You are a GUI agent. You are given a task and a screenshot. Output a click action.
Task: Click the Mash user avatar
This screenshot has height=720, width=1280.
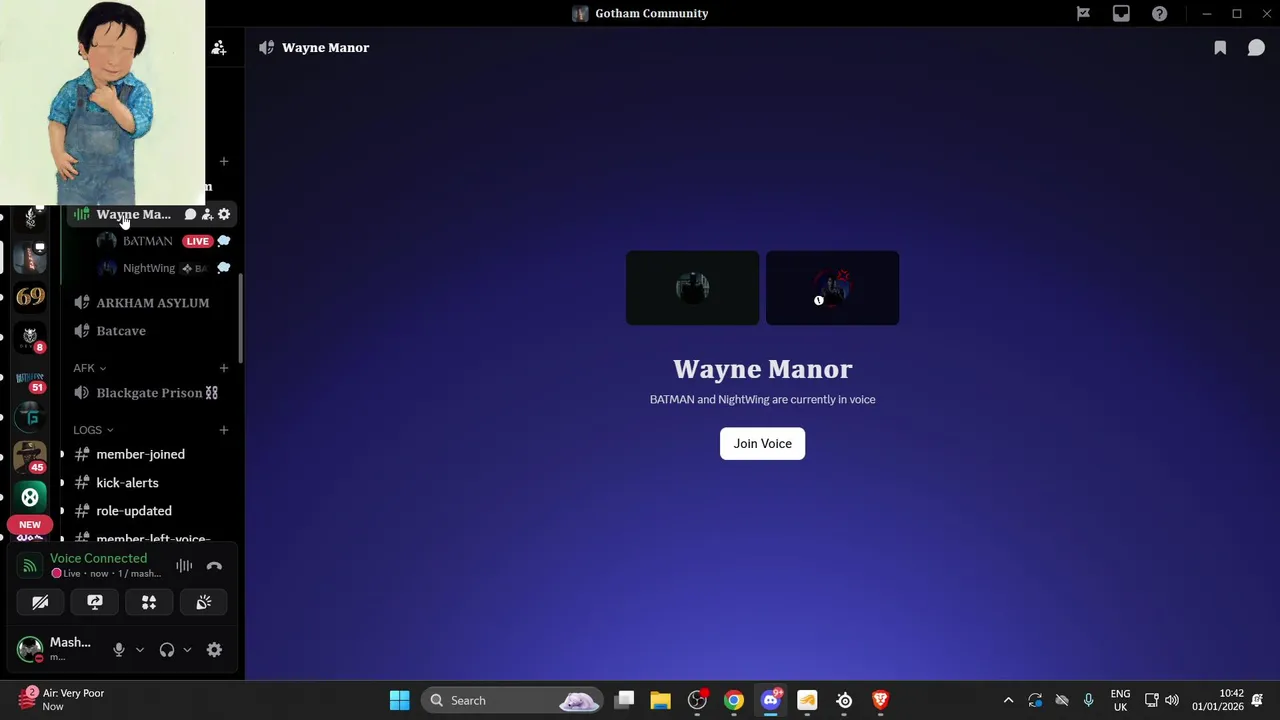coord(30,650)
